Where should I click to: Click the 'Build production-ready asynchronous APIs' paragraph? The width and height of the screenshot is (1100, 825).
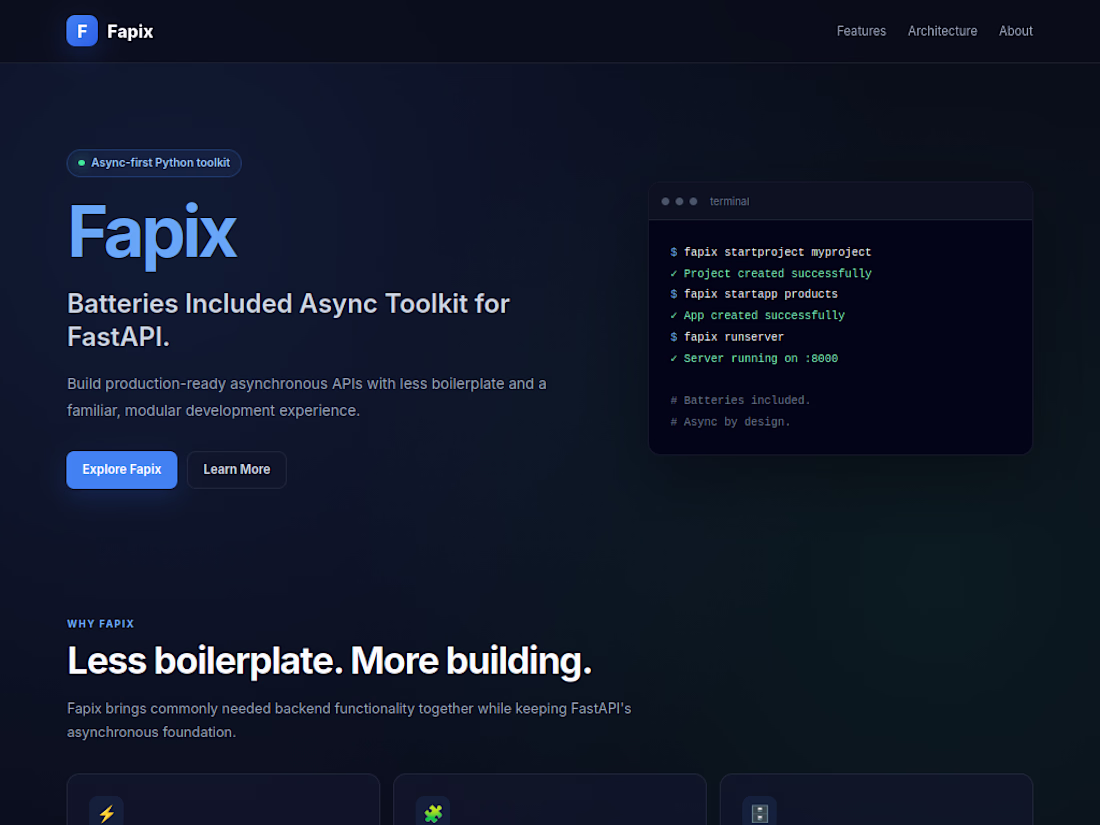coord(307,397)
